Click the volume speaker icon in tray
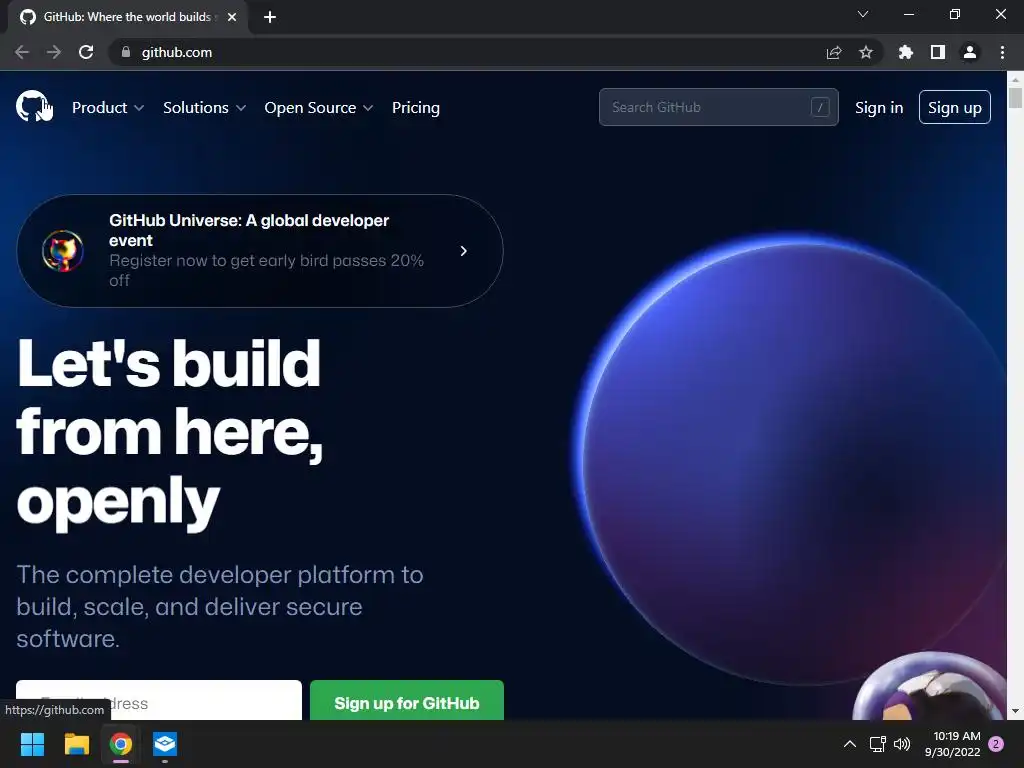This screenshot has height=768, width=1024. (x=902, y=744)
